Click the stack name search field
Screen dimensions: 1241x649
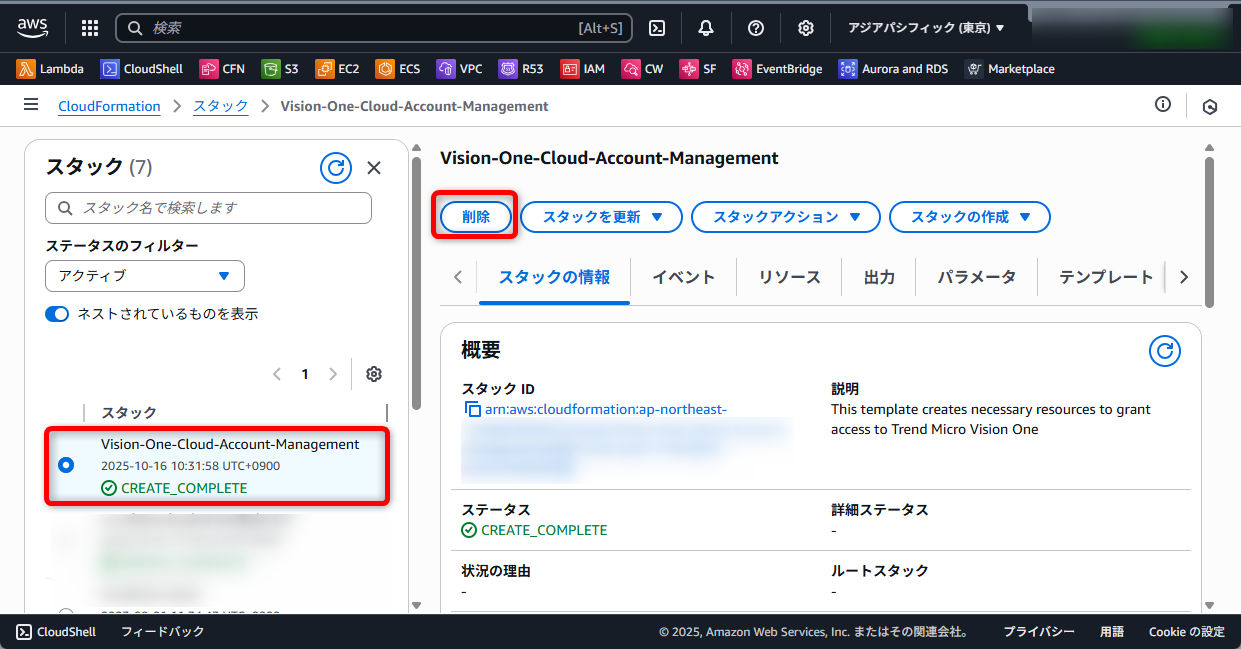[208, 208]
